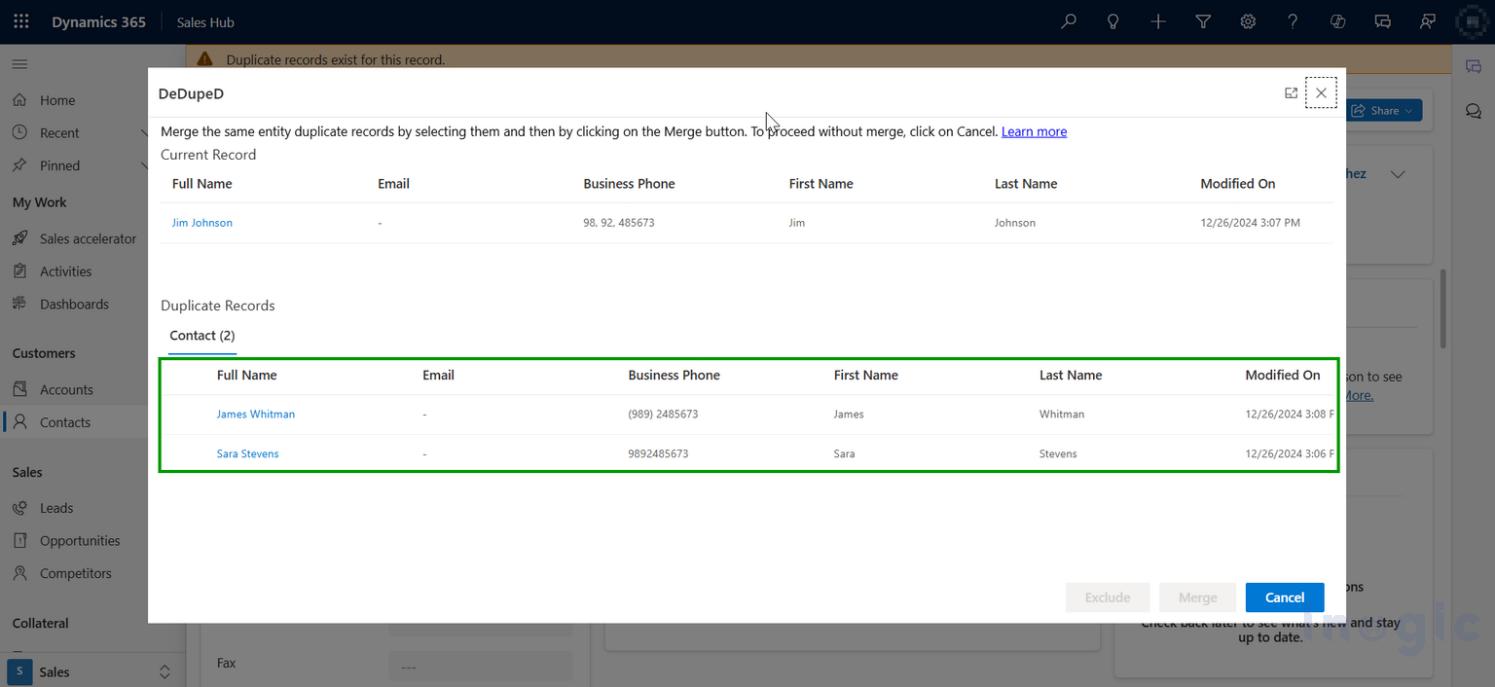
Task: Click the help question mark icon
Action: (1292, 21)
